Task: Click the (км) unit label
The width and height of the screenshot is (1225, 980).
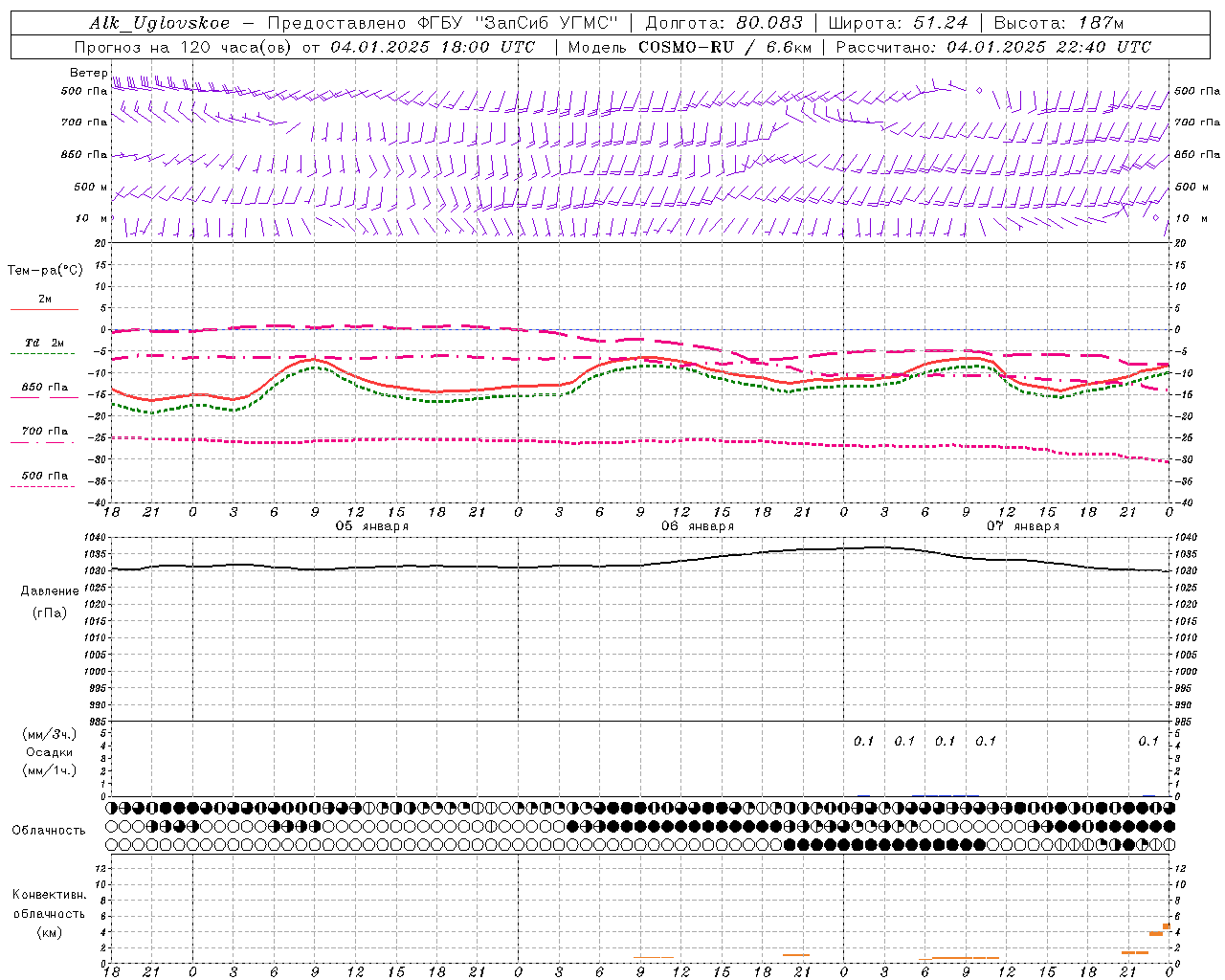Action: click(x=50, y=932)
